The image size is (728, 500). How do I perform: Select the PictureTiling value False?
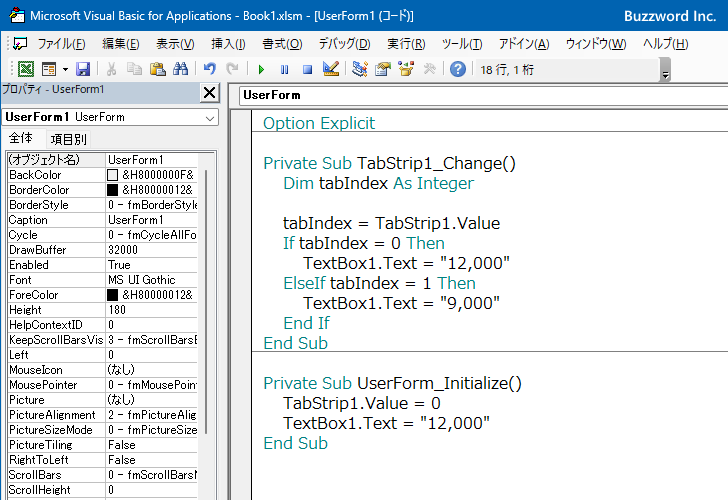152,445
